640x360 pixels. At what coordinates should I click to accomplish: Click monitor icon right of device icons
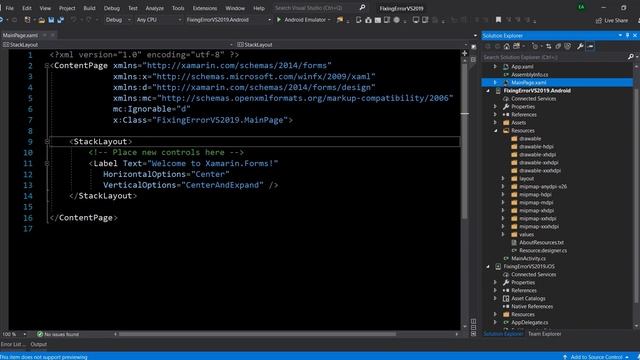[x=416, y=20]
